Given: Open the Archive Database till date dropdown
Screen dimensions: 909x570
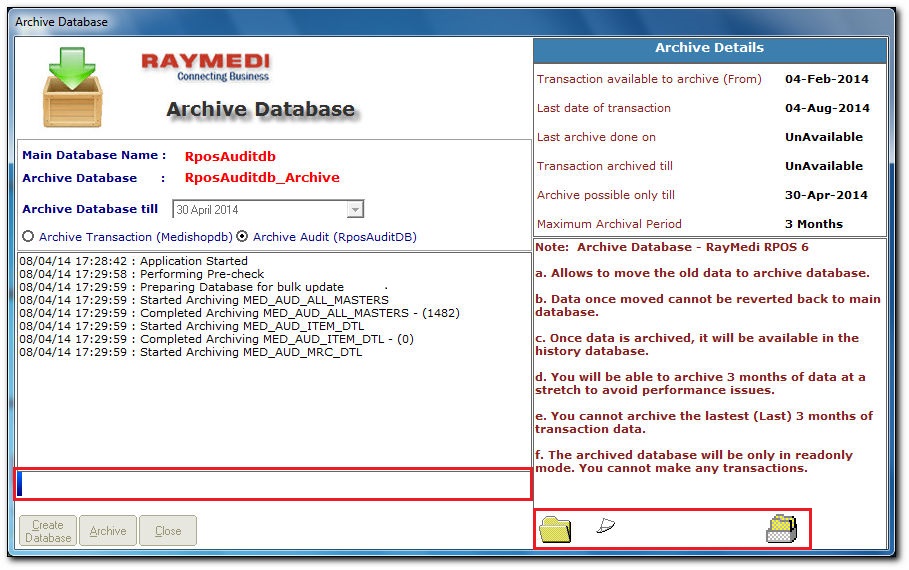Looking at the screenshot, I should click(355, 209).
